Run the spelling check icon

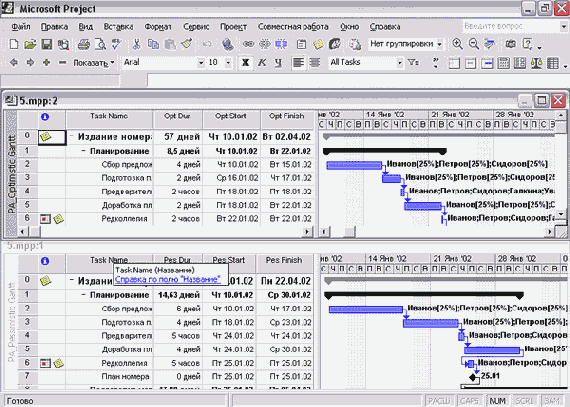[116, 44]
